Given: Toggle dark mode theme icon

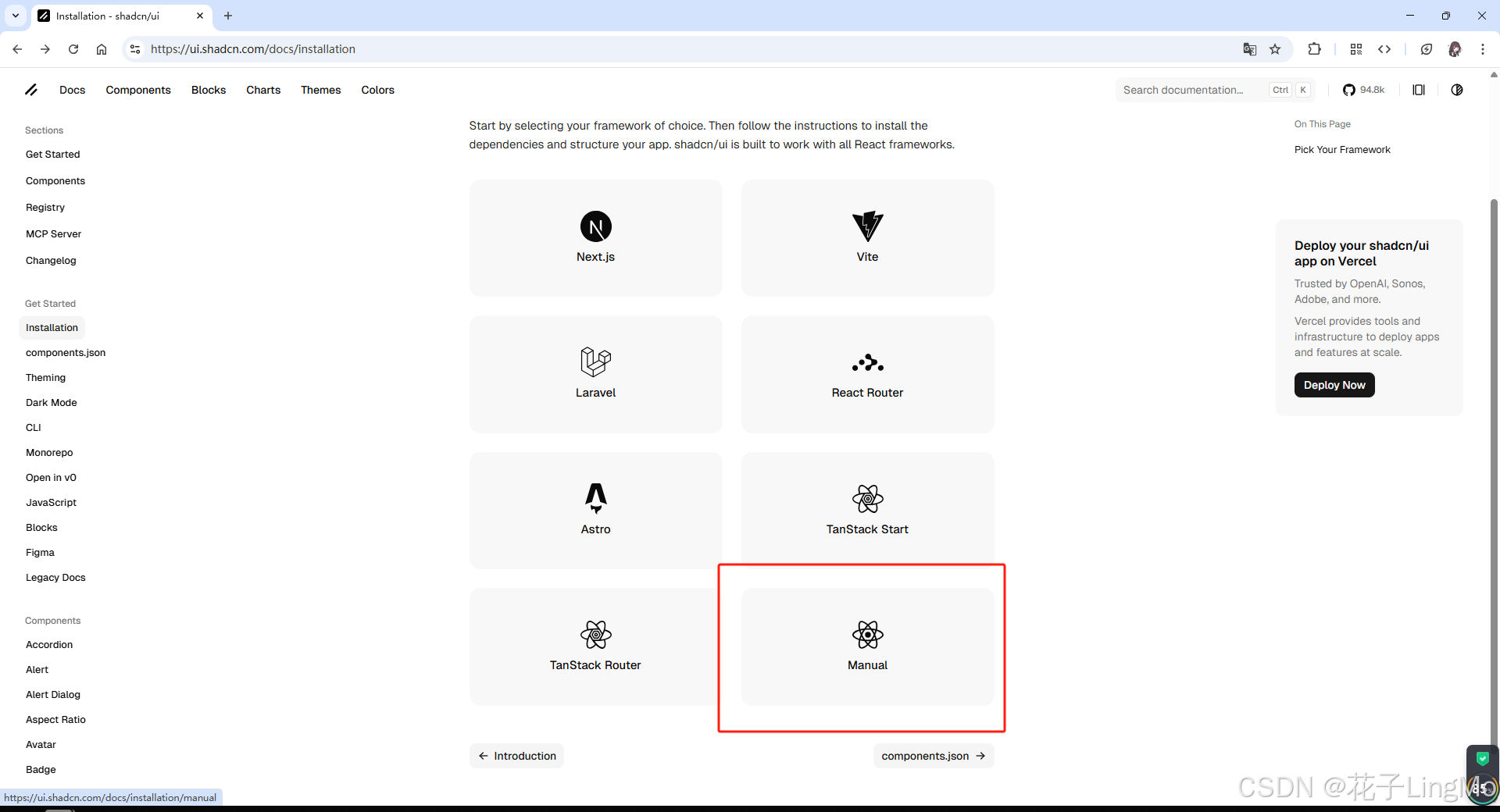Looking at the screenshot, I should pos(1457,90).
